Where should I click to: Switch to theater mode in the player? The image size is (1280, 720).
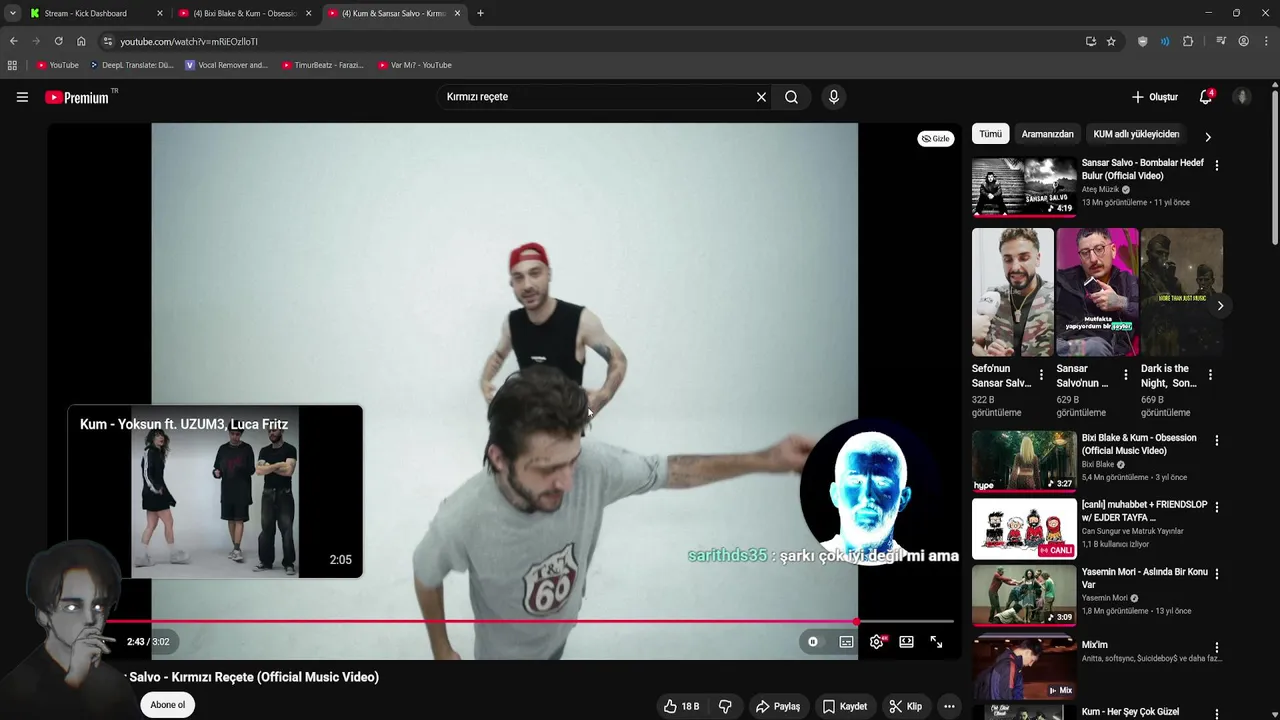point(906,642)
